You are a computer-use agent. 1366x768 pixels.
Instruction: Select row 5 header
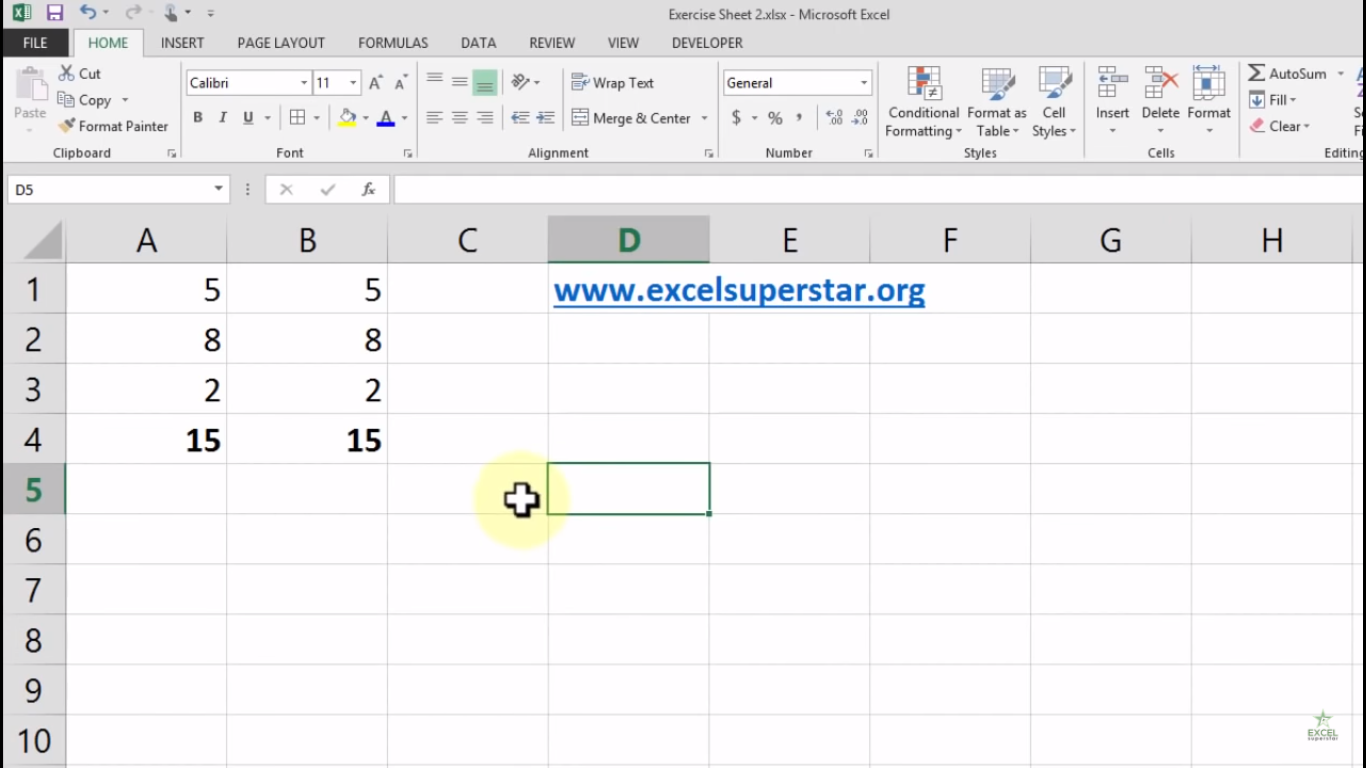pos(33,489)
